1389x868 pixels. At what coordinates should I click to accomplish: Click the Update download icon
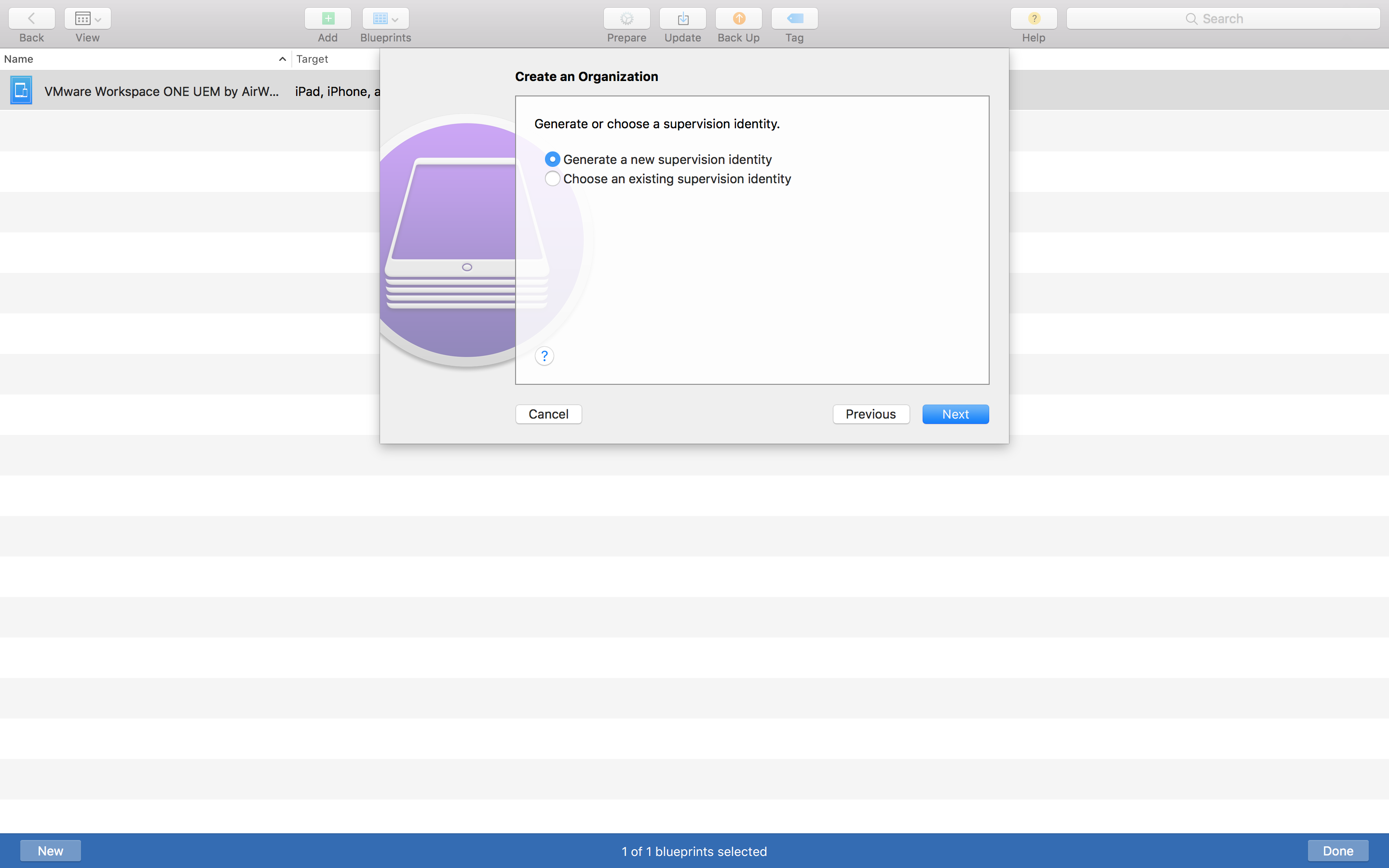coord(682,18)
